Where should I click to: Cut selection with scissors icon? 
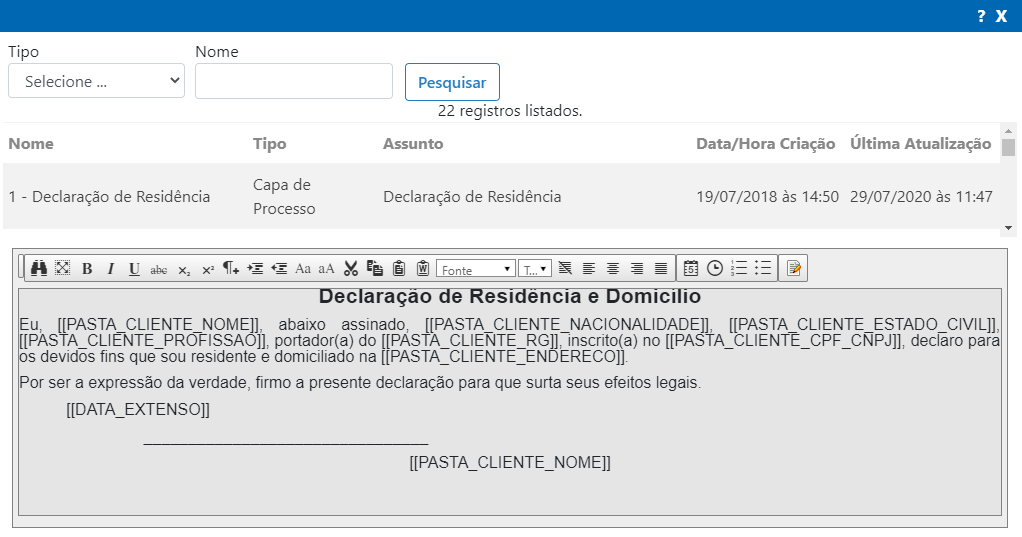(x=351, y=268)
